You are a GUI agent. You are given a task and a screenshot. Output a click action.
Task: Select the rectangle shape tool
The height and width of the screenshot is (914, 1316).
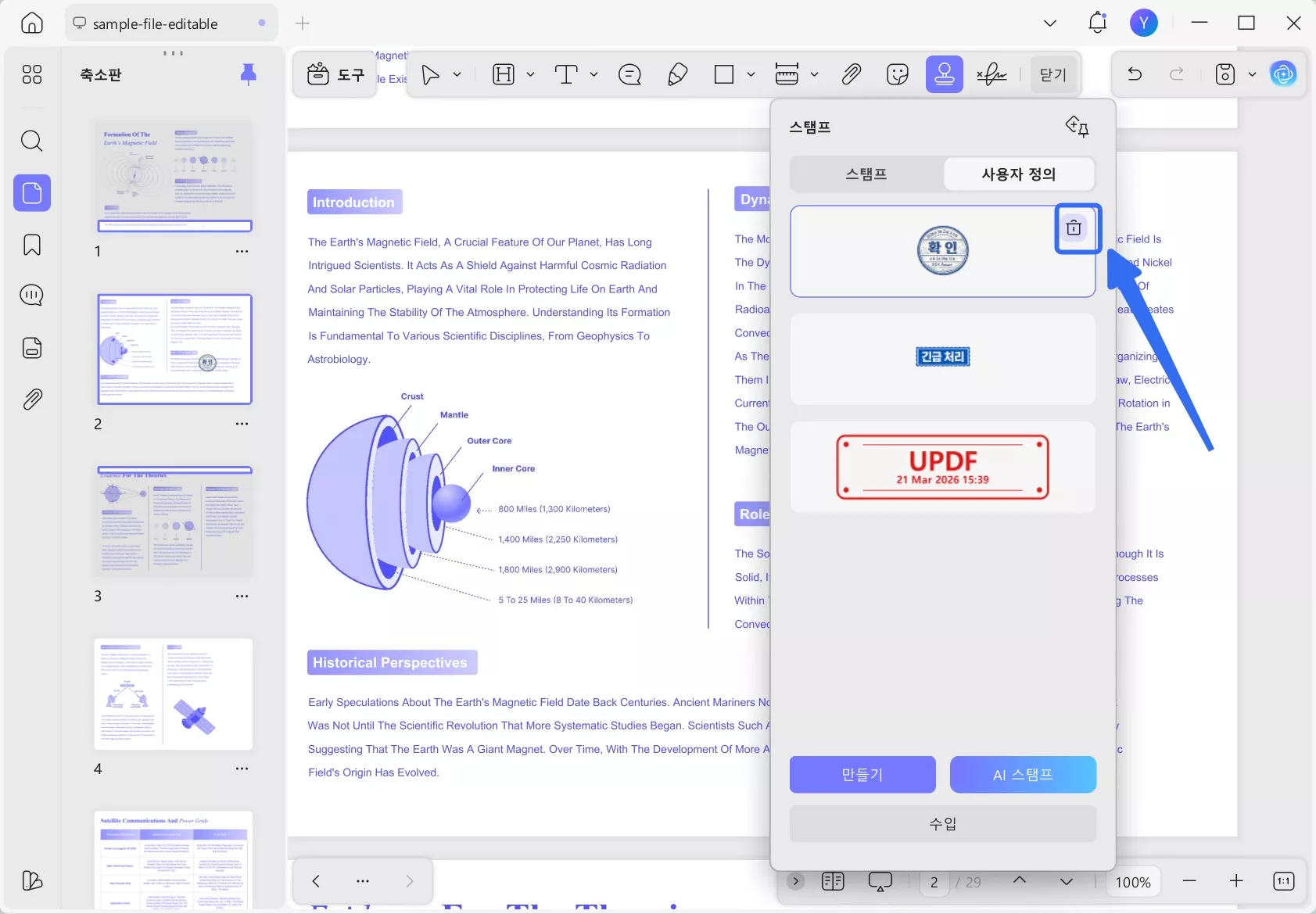[x=724, y=74]
